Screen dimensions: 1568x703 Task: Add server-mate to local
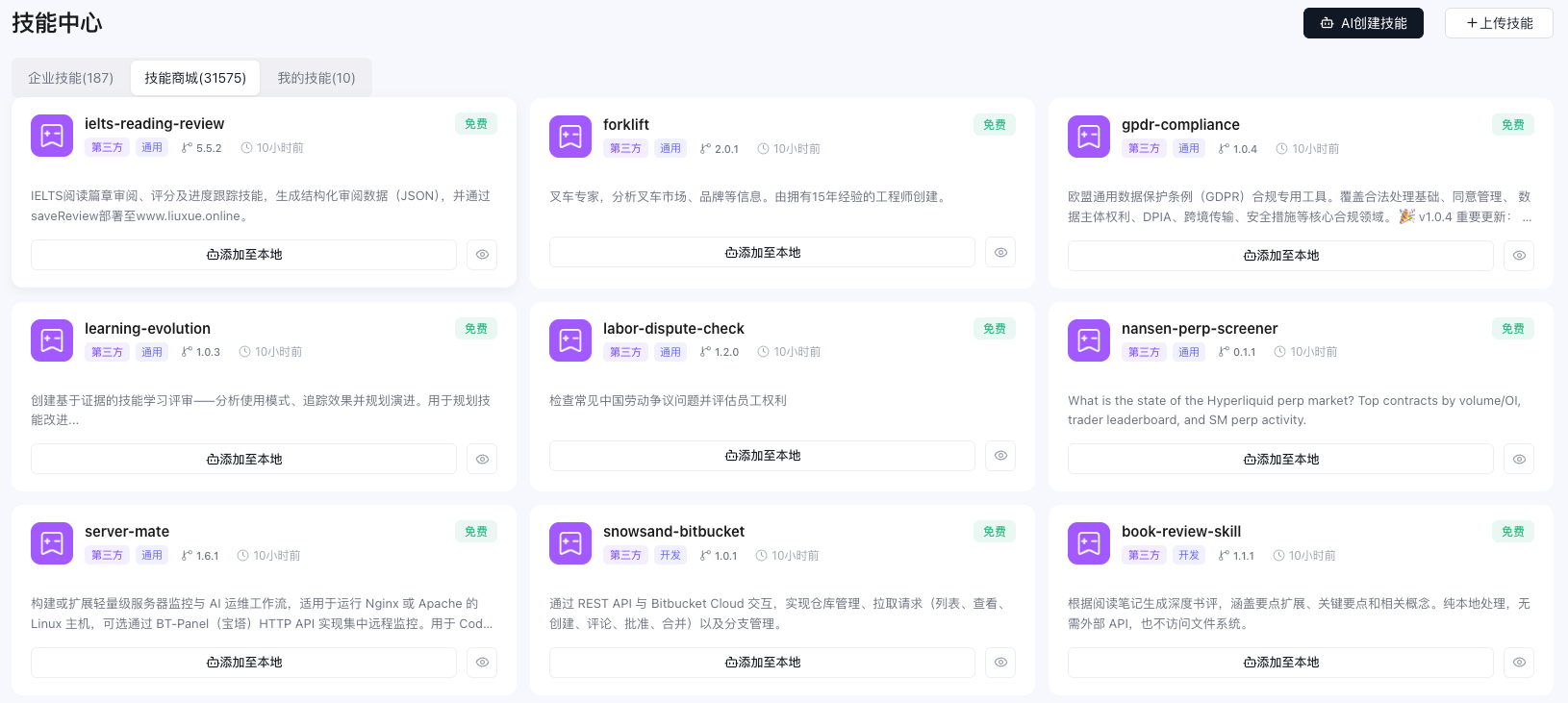(x=243, y=663)
